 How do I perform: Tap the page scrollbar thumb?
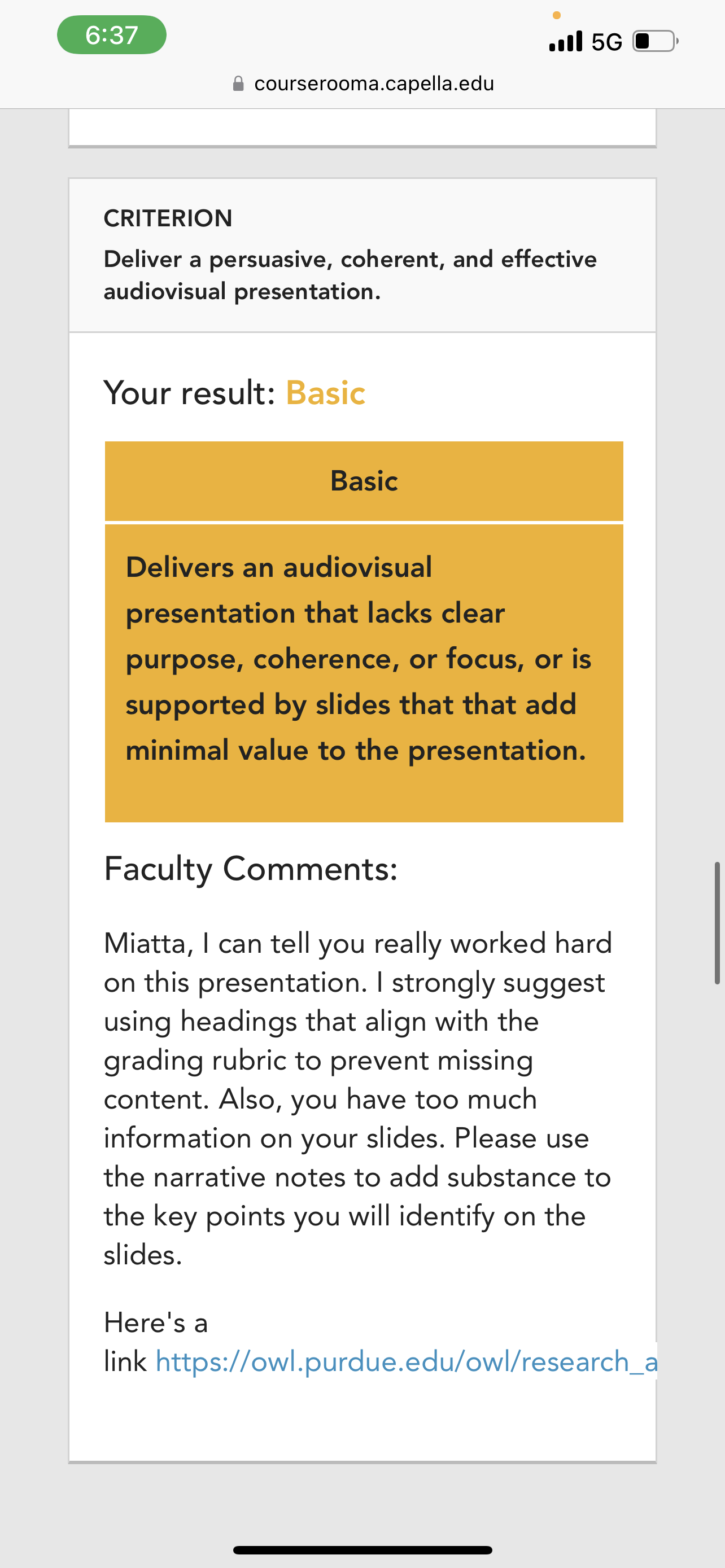coord(717,923)
